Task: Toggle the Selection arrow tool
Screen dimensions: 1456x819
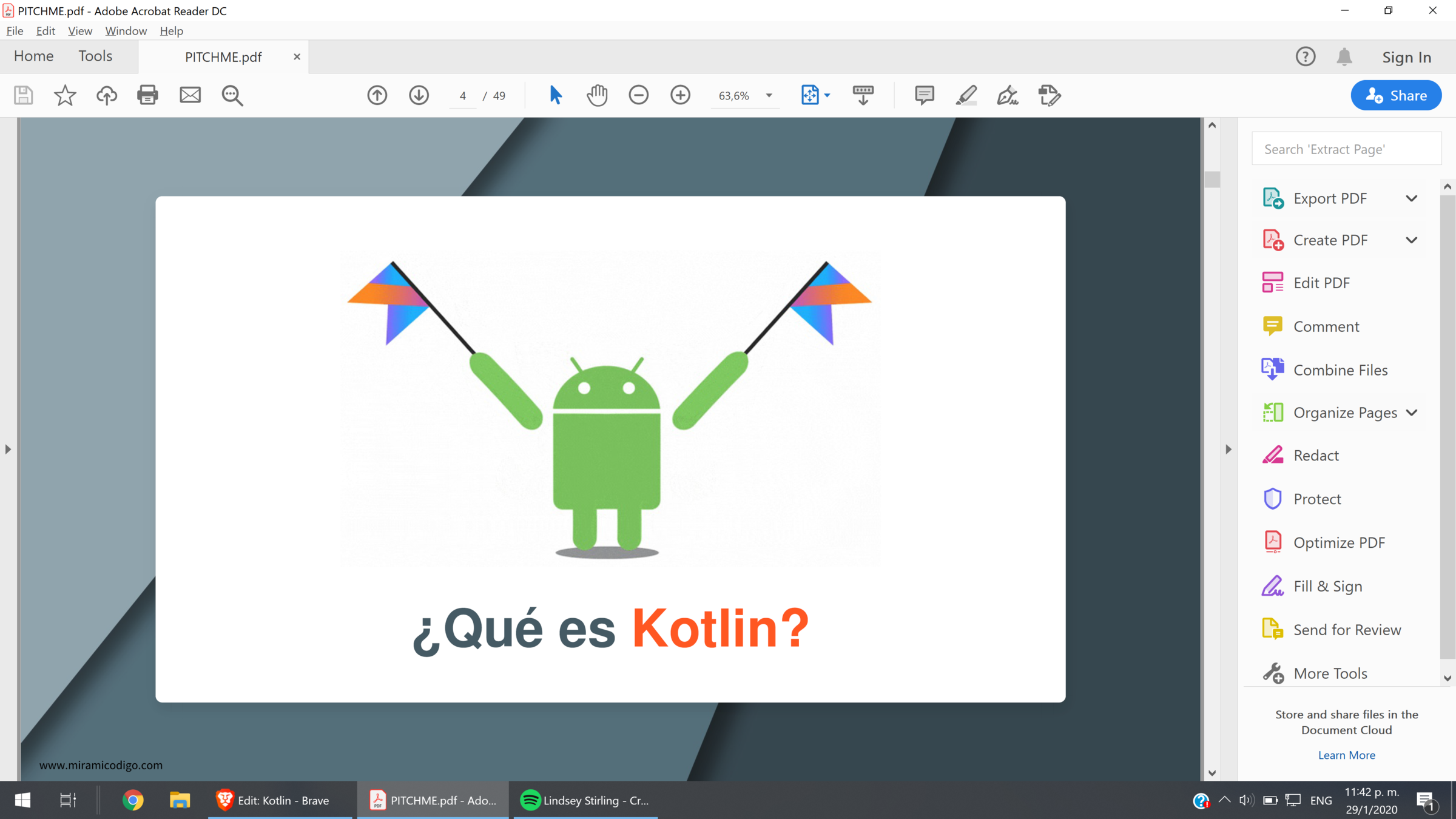Action: pos(555,95)
